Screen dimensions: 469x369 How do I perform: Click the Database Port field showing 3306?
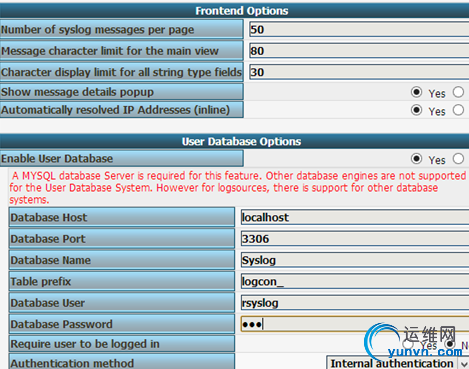click(x=355, y=239)
